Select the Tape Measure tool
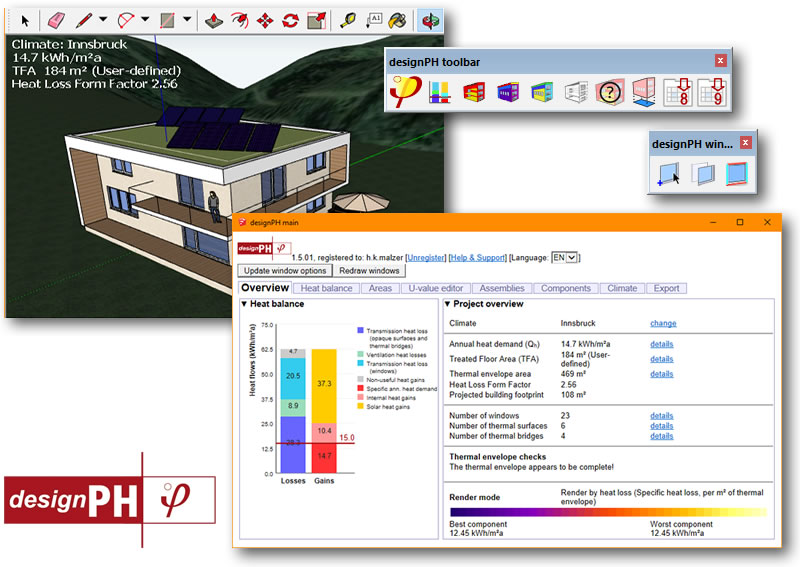800x567 pixels. click(x=348, y=21)
